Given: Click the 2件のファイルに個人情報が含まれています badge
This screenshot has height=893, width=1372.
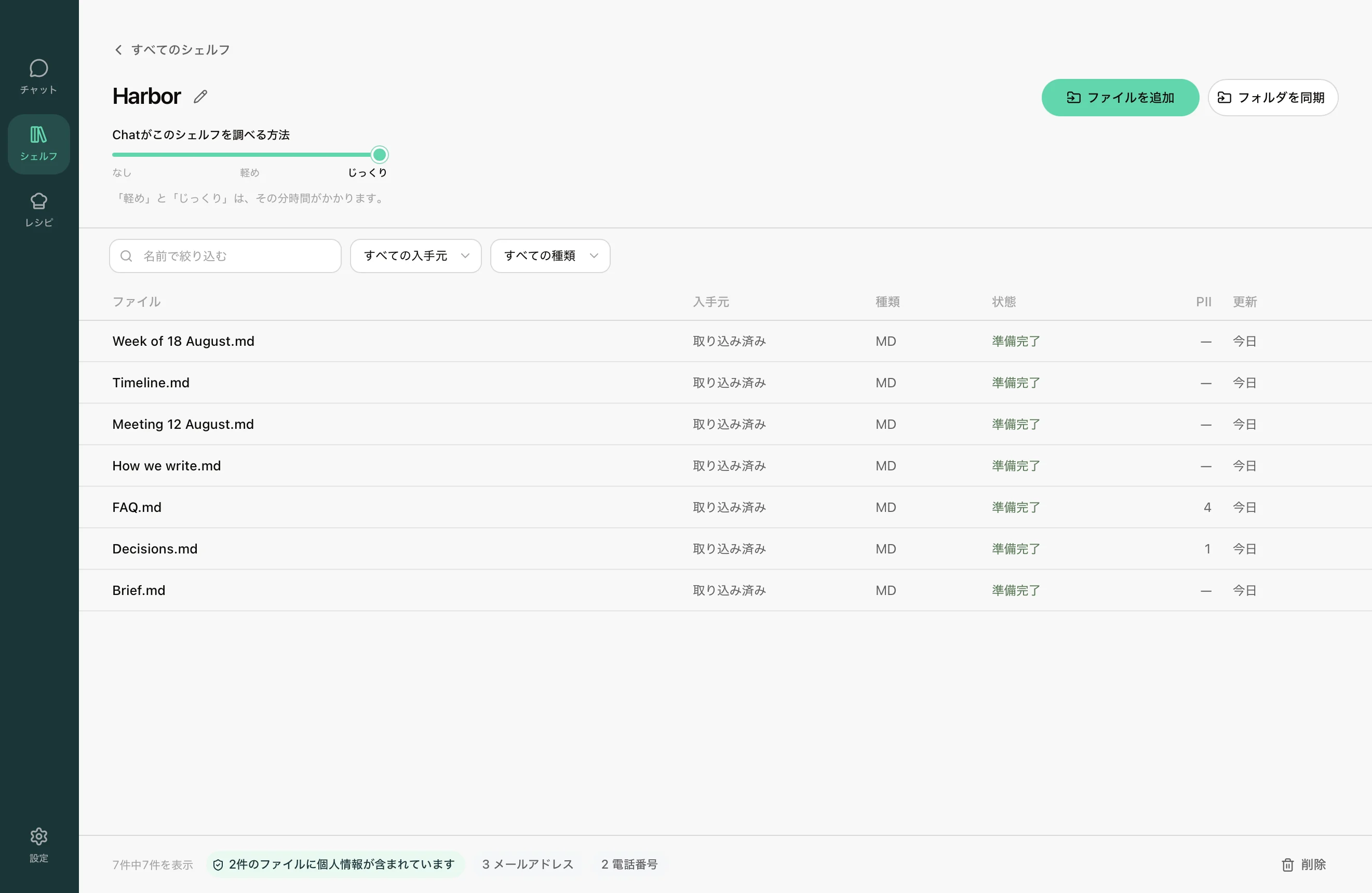Looking at the screenshot, I should [x=335, y=864].
